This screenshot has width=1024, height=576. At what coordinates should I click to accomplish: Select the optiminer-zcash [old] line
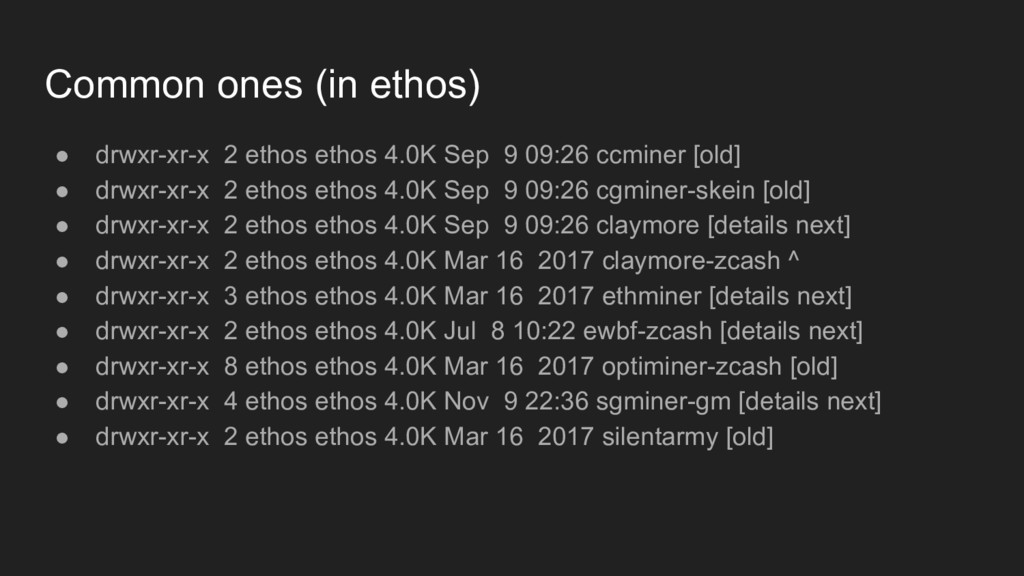click(x=466, y=366)
